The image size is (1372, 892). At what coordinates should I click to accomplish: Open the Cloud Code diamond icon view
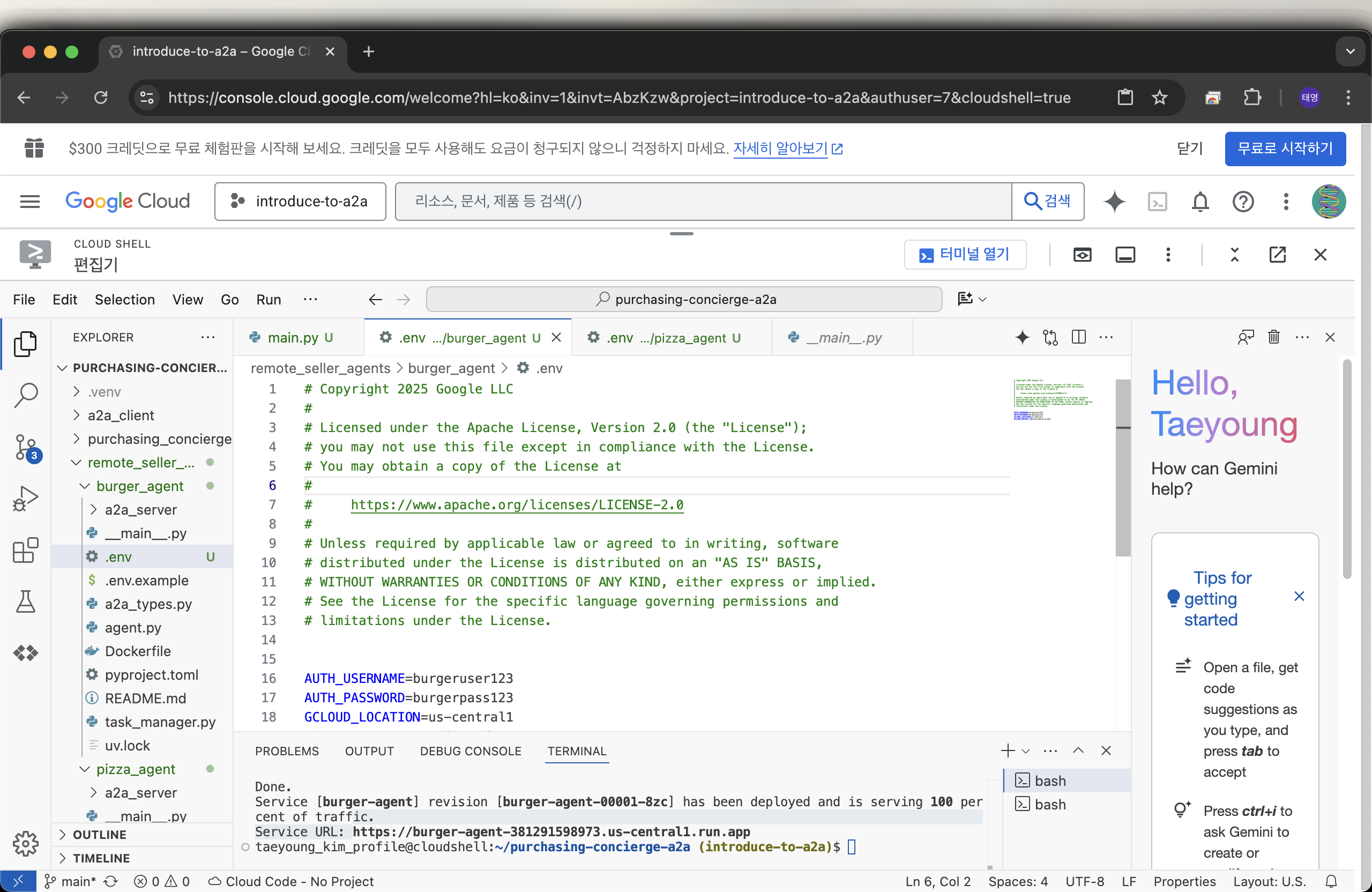pyautogui.click(x=25, y=653)
